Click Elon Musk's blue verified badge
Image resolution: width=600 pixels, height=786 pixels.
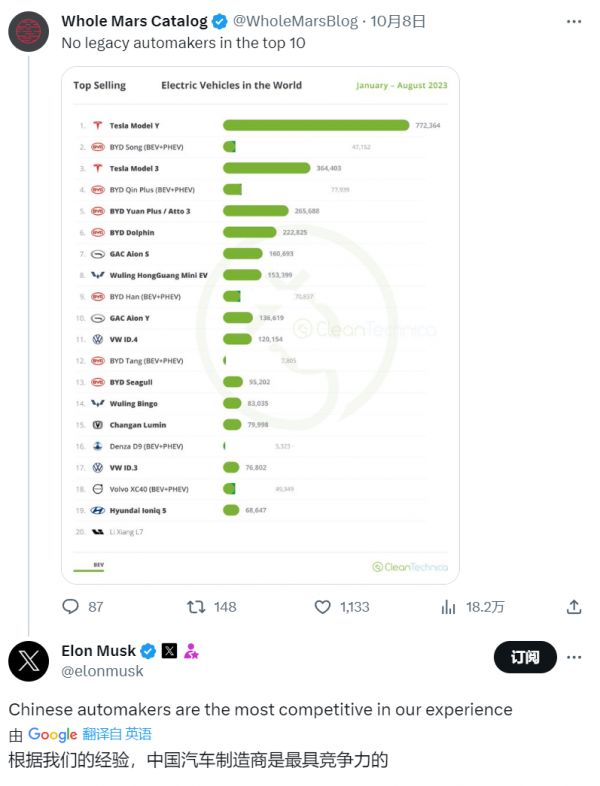(147, 651)
